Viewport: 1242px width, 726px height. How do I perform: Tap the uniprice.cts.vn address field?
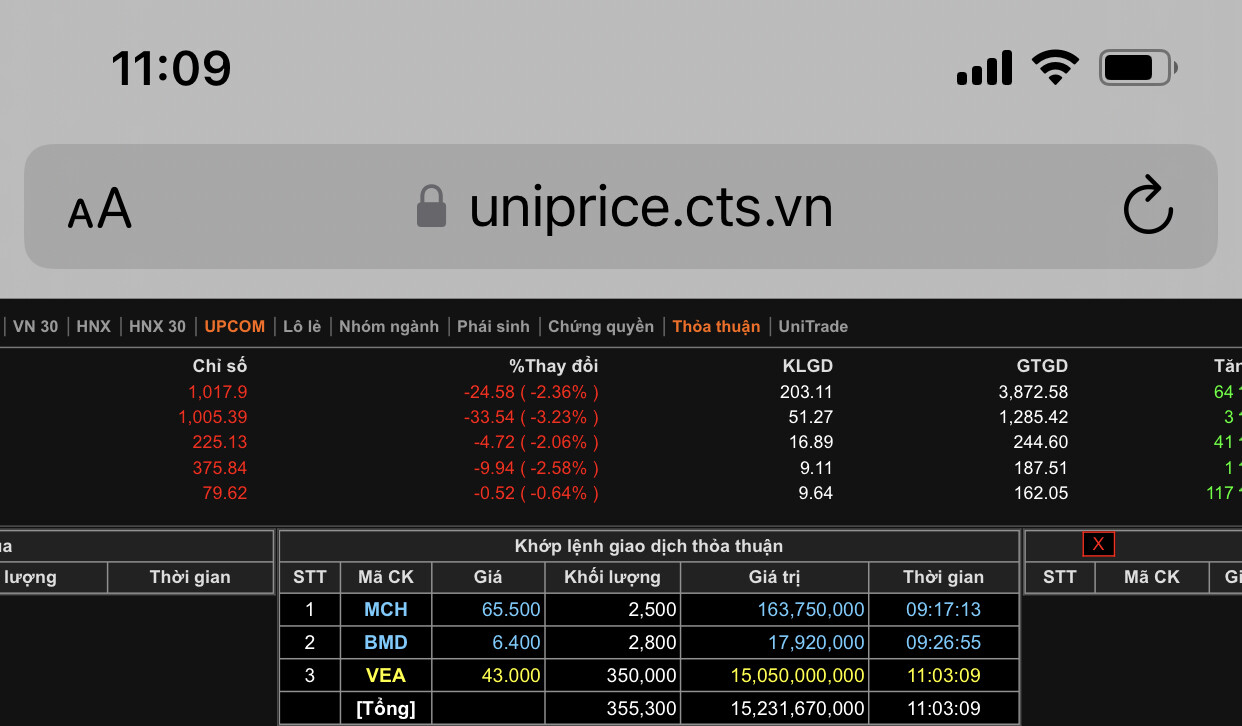coord(650,207)
